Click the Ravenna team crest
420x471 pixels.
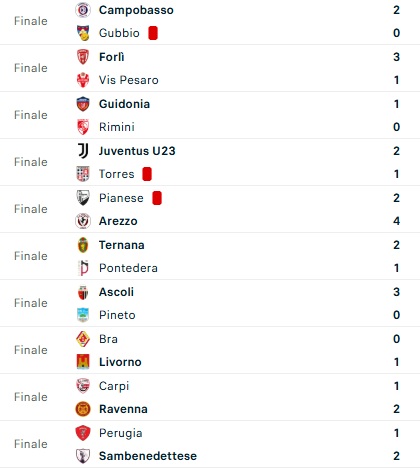[83, 409]
